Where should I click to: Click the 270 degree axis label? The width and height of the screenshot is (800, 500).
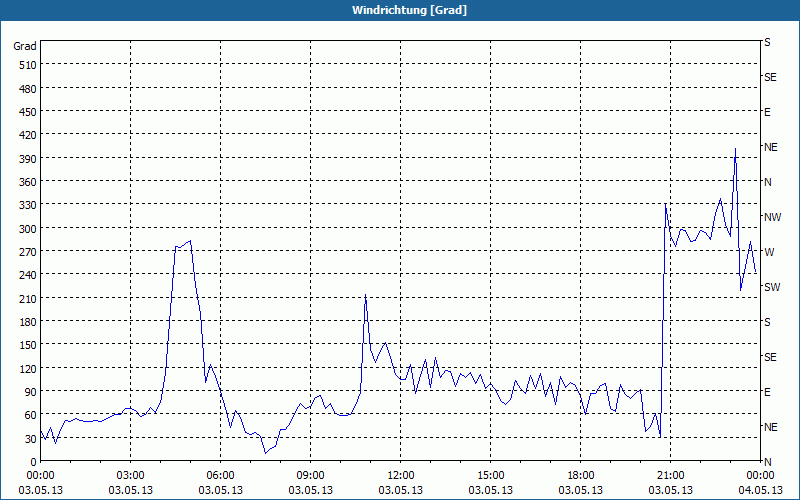click(28, 252)
